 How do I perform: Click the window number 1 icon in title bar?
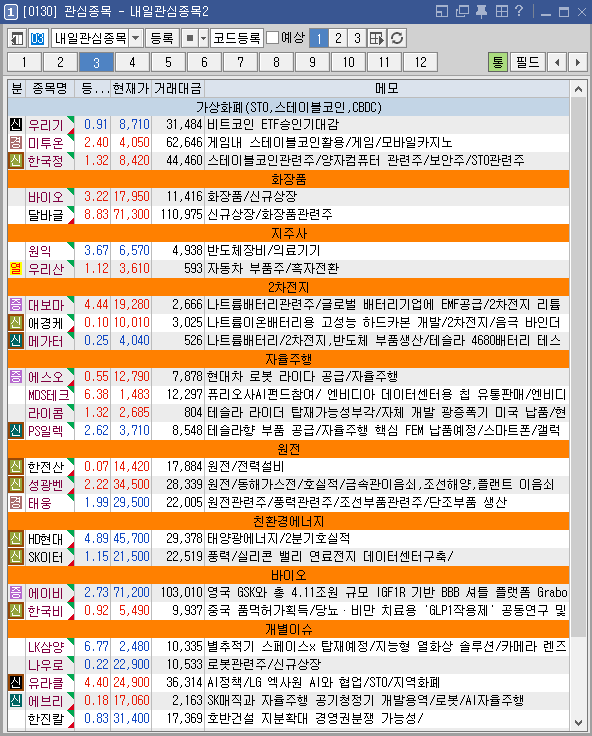11,11
